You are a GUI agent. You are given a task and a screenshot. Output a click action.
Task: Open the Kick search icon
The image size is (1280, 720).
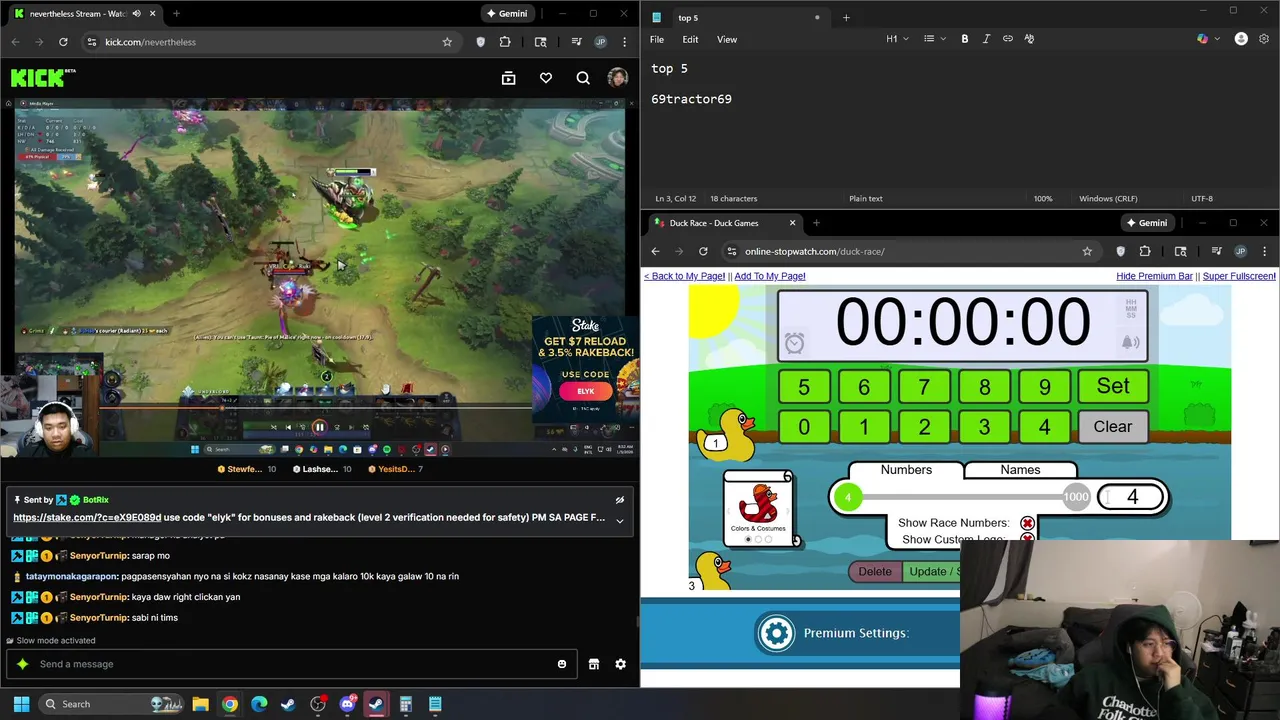click(583, 78)
